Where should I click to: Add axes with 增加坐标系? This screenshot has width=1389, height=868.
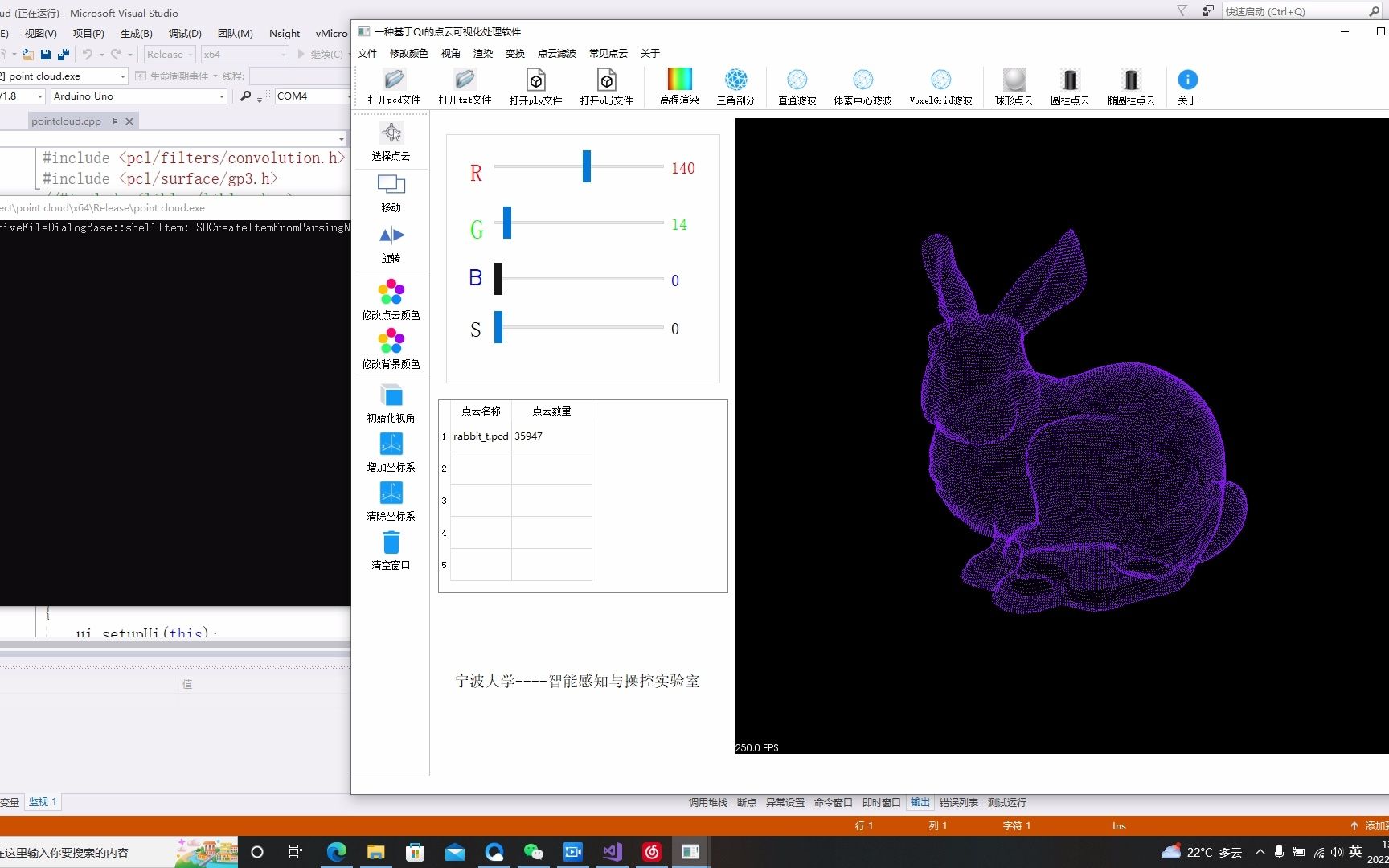point(391,452)
